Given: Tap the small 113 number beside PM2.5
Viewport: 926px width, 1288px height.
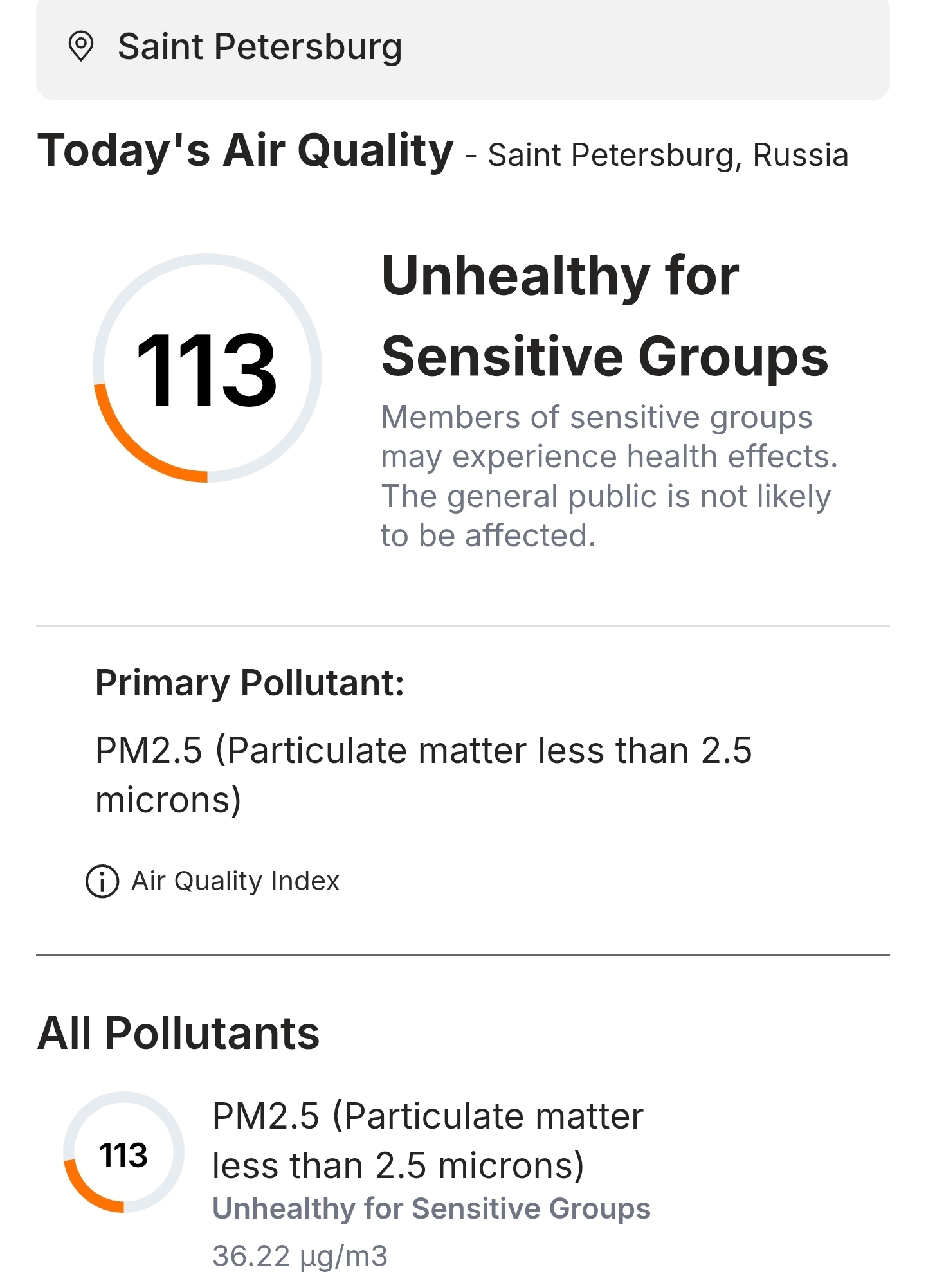Looking at the screenshot, I should pos(123,1155).
